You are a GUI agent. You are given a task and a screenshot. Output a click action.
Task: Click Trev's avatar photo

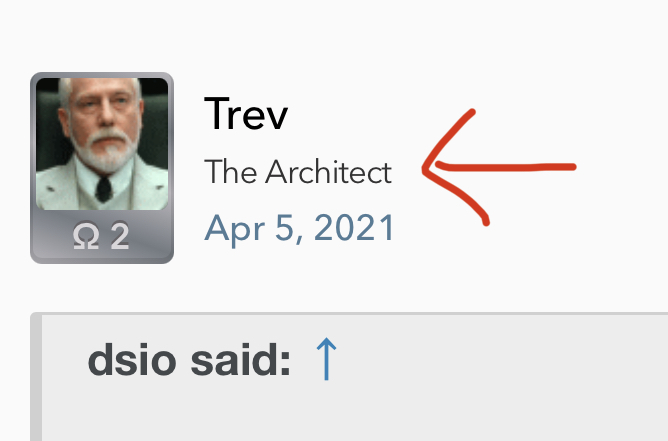click(x=102, y=143)
